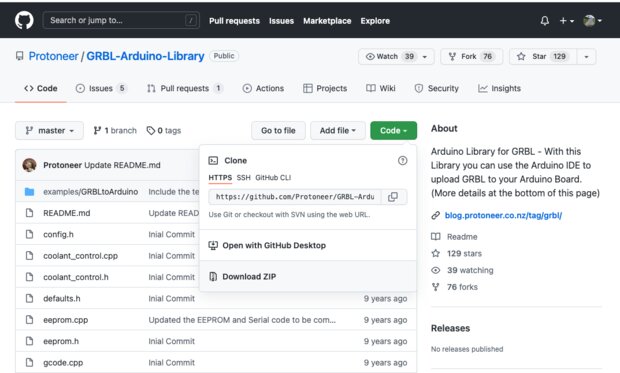620x373 pixels.
Task: Click the file icon beside README.md
Action: (29, 213)
